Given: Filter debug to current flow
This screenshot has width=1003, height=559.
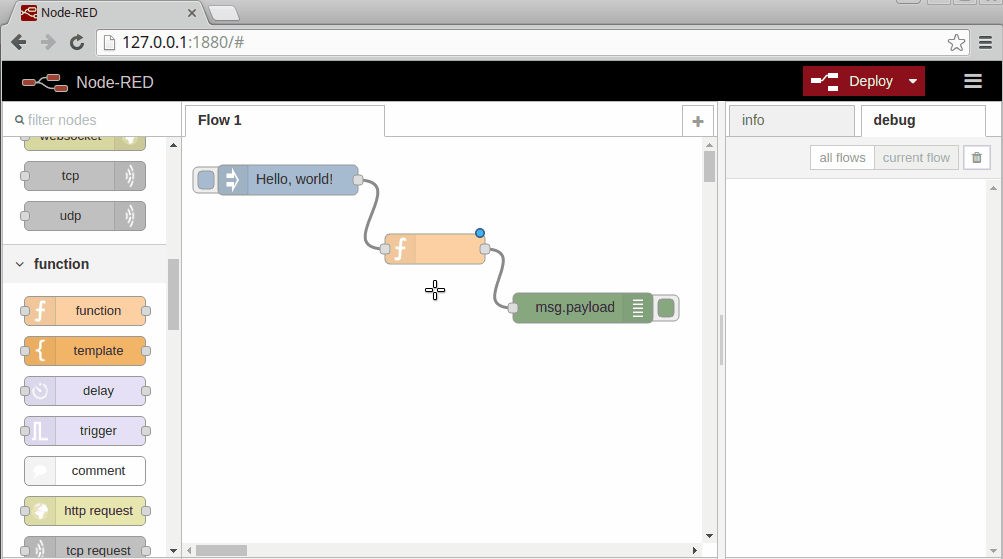Looking at the screenshot, I should click(916, 158).
